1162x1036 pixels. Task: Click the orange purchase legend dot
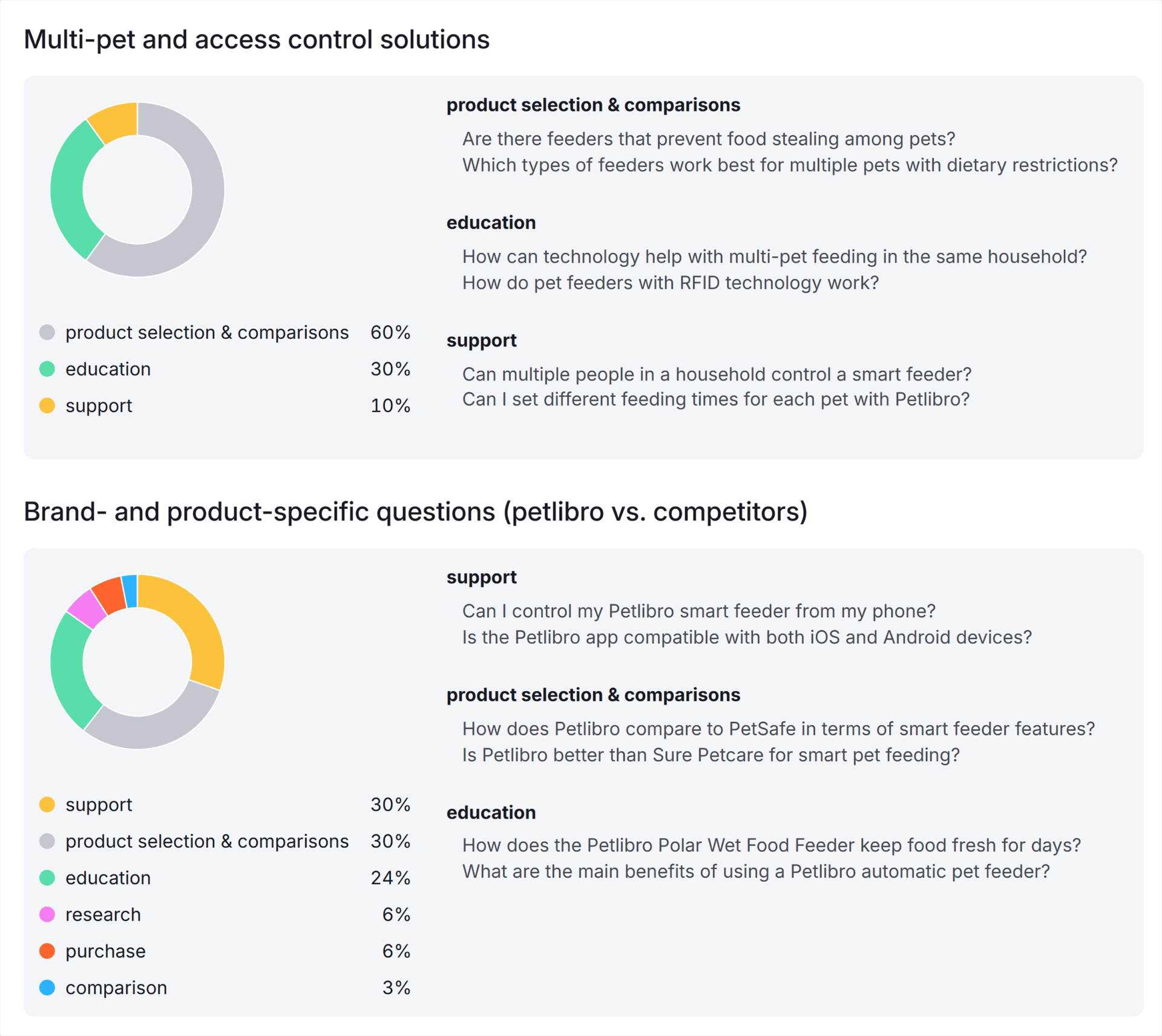pyautogui.click(x=47, y=951)
